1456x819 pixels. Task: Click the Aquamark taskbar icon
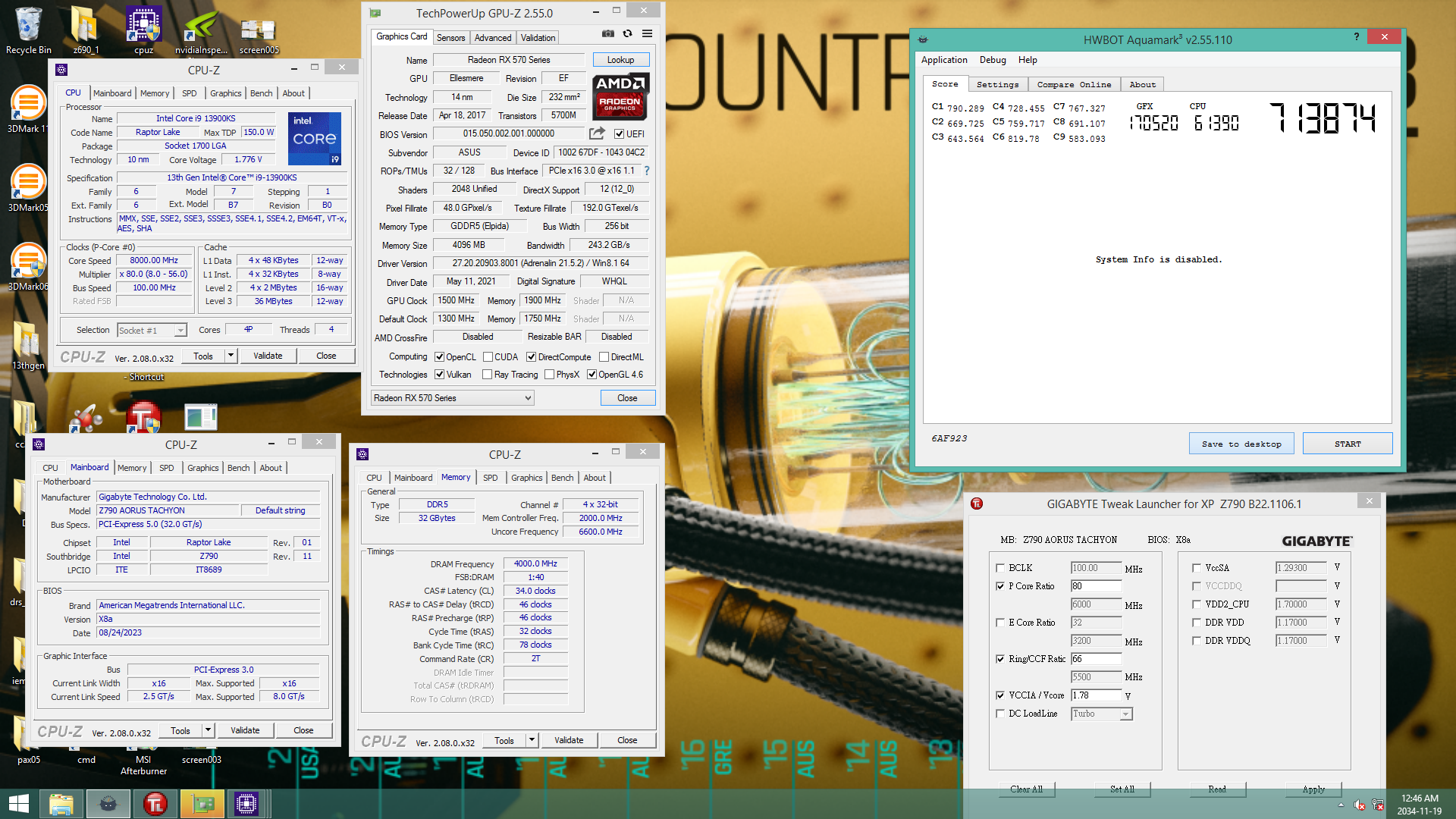click(x=108, y=804)
